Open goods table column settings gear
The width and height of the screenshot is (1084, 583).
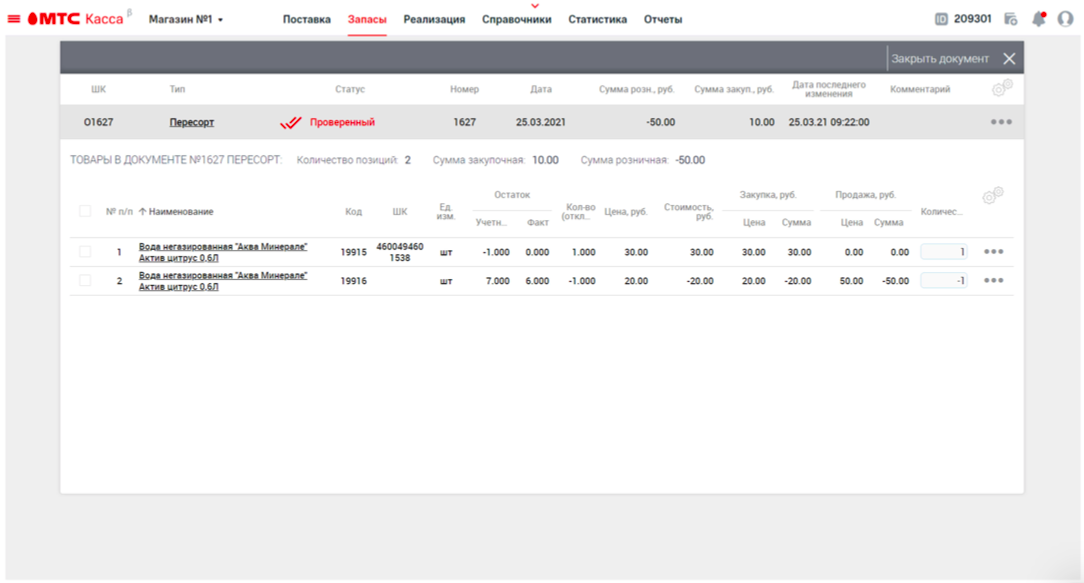993,196
